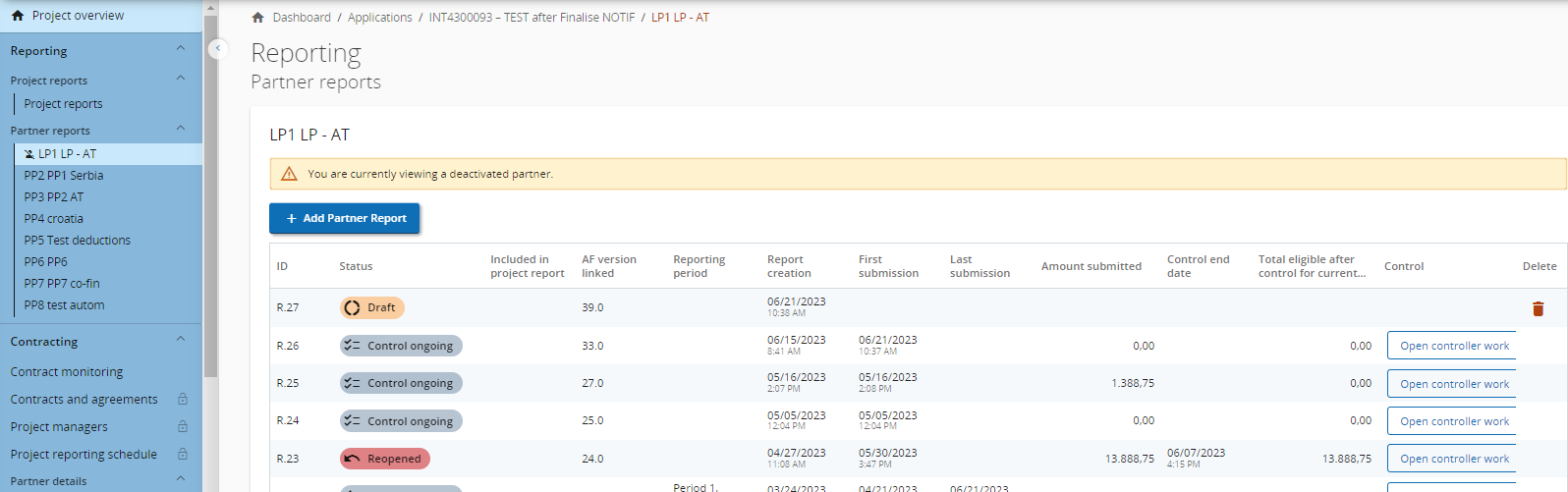The width and height of the screenshot is (1568, 492).
Task: Click the deactivated partner icon beside LP1 LP - AT
Action: coord(29,154)
